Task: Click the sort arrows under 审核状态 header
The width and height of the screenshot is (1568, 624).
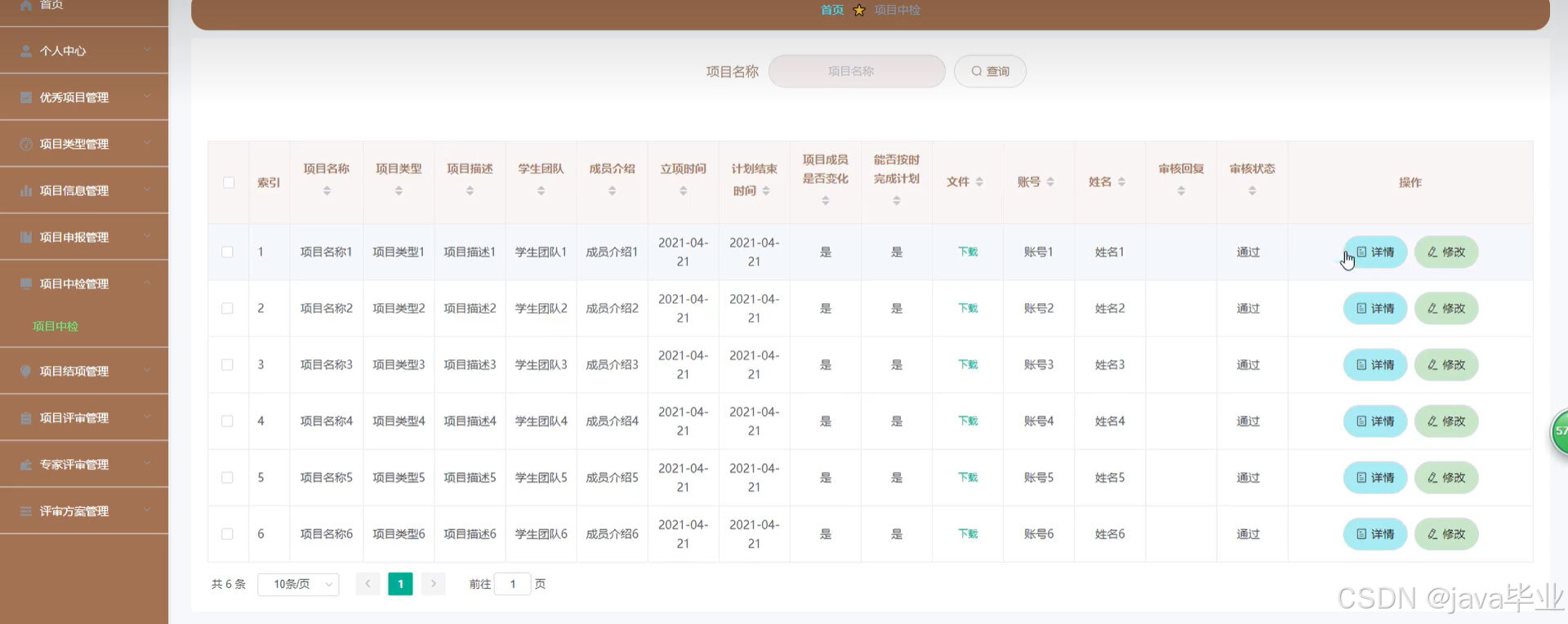Action: tap(1252, 190)
